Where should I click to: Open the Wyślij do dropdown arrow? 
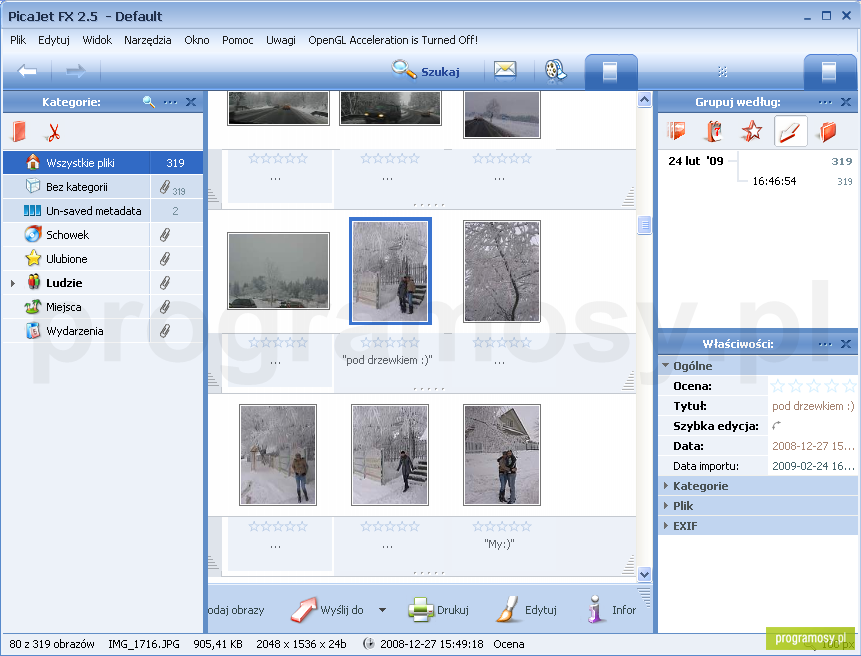coord(382,610)
